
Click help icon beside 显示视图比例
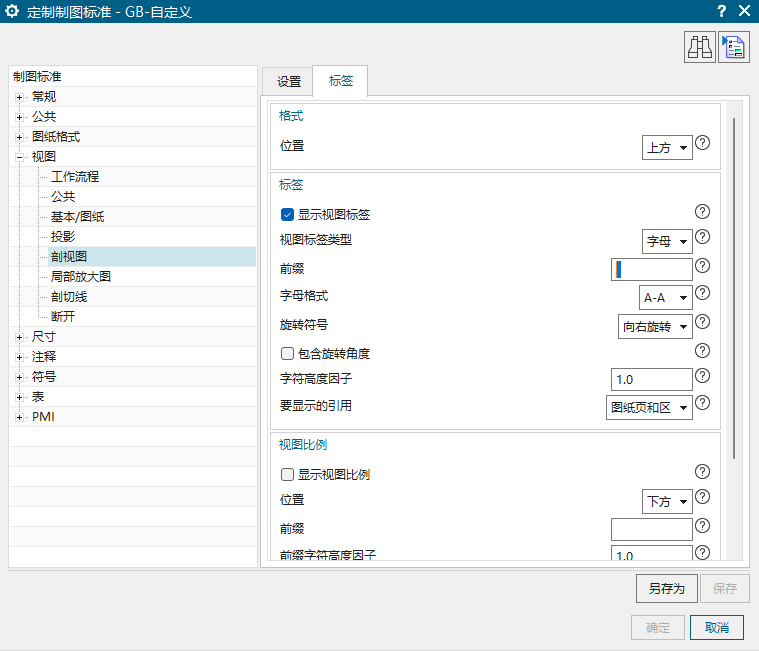coord(702,471)
